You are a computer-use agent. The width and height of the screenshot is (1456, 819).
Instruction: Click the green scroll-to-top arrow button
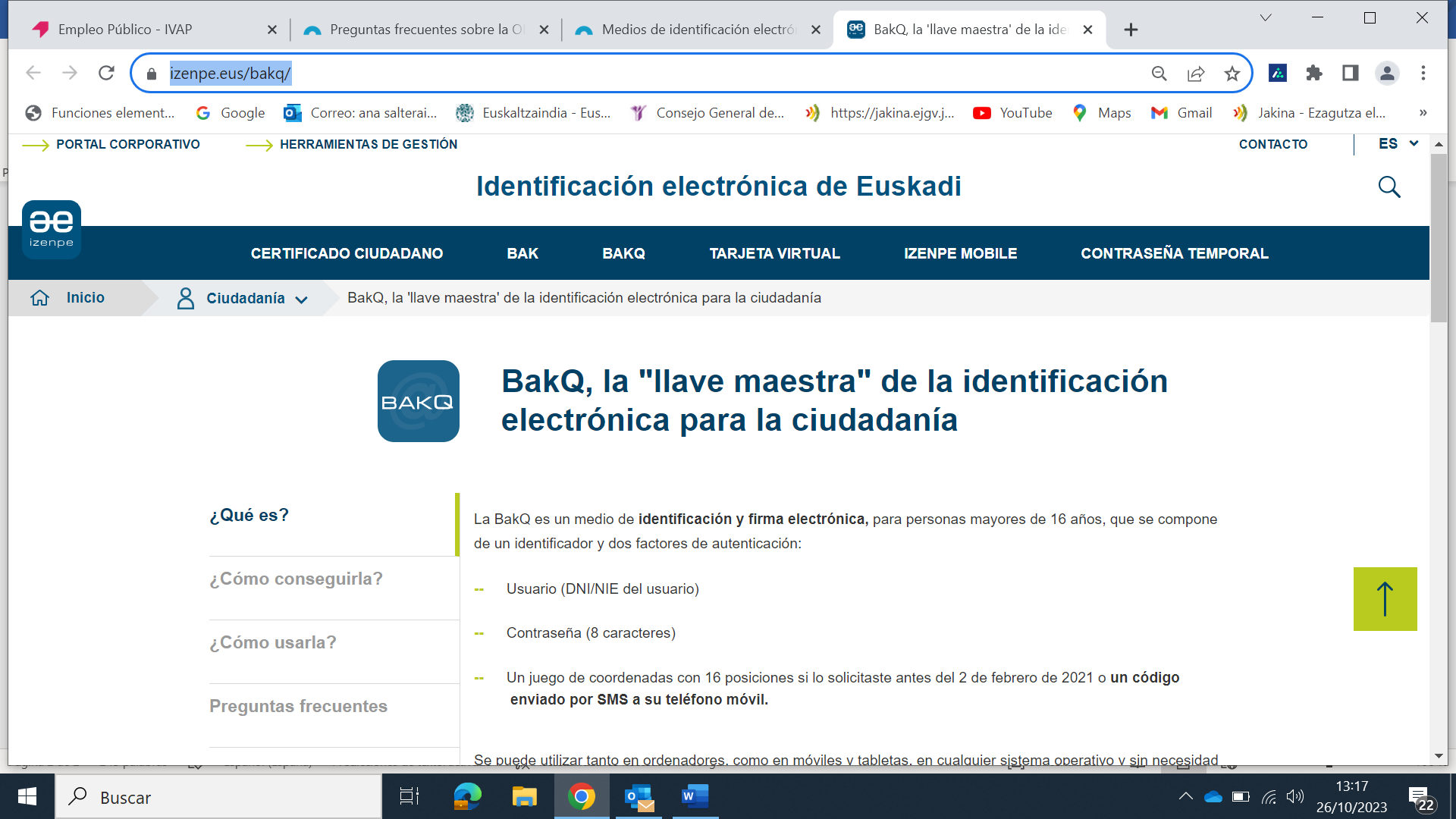click(x=1385, y=599)
